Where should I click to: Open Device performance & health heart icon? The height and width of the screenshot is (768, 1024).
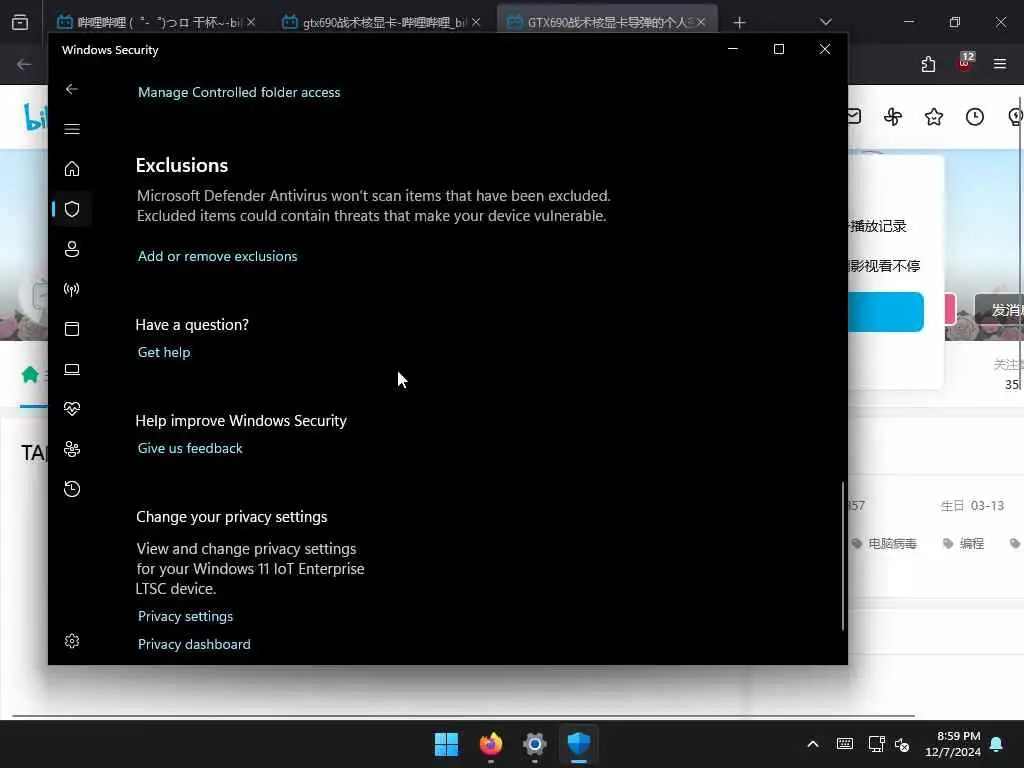[x=72, y=409]
